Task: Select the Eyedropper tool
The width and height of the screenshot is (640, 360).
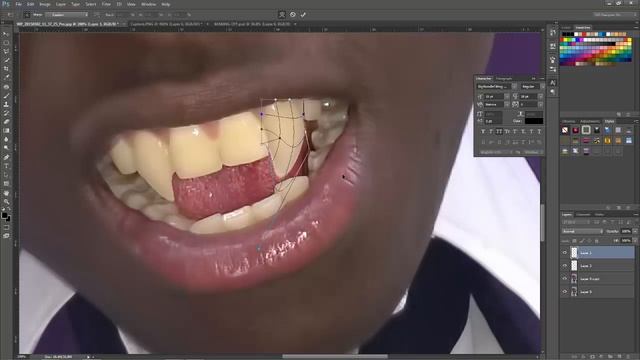Action: [6, 78]
